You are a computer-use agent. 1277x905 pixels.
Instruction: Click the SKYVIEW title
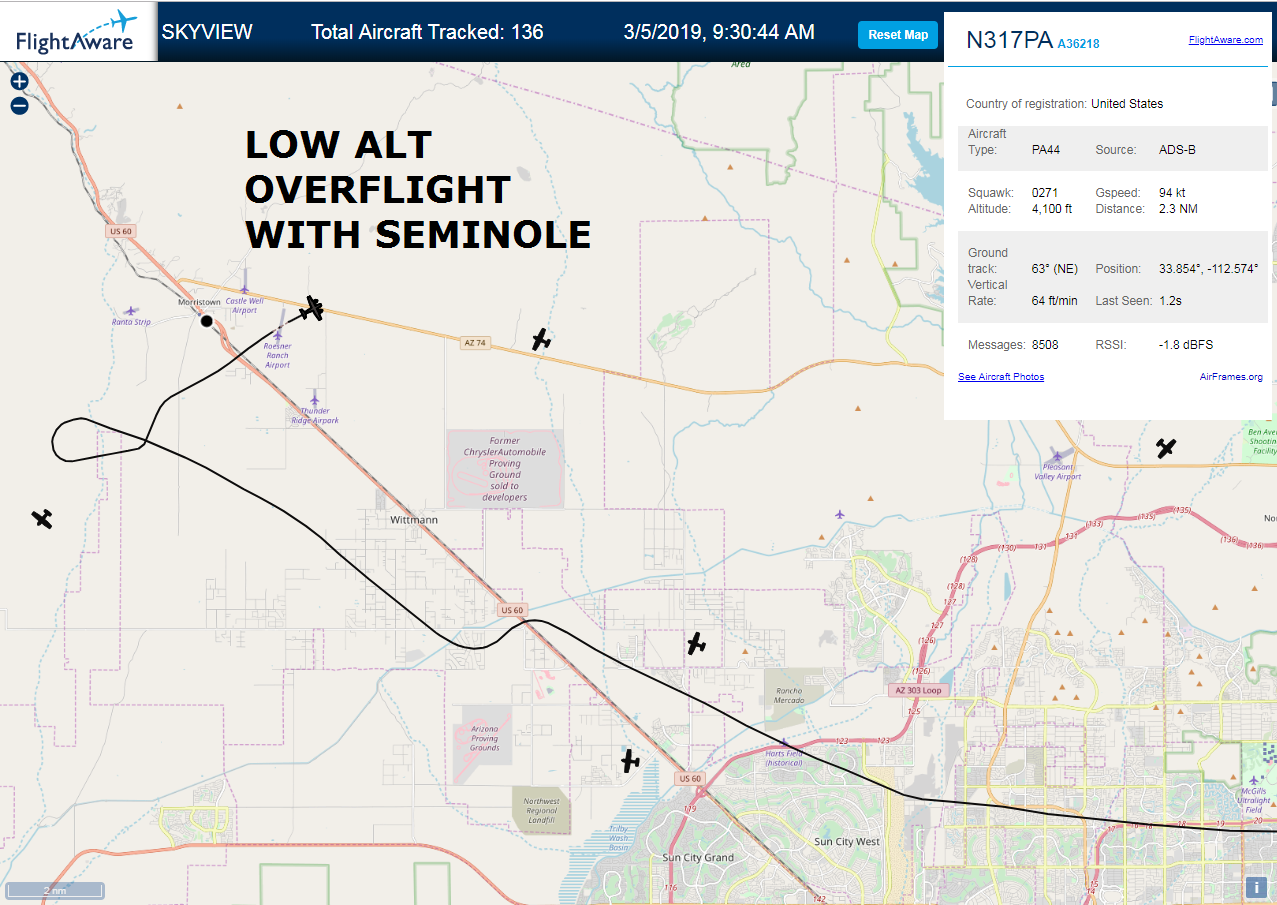(207, 32)
